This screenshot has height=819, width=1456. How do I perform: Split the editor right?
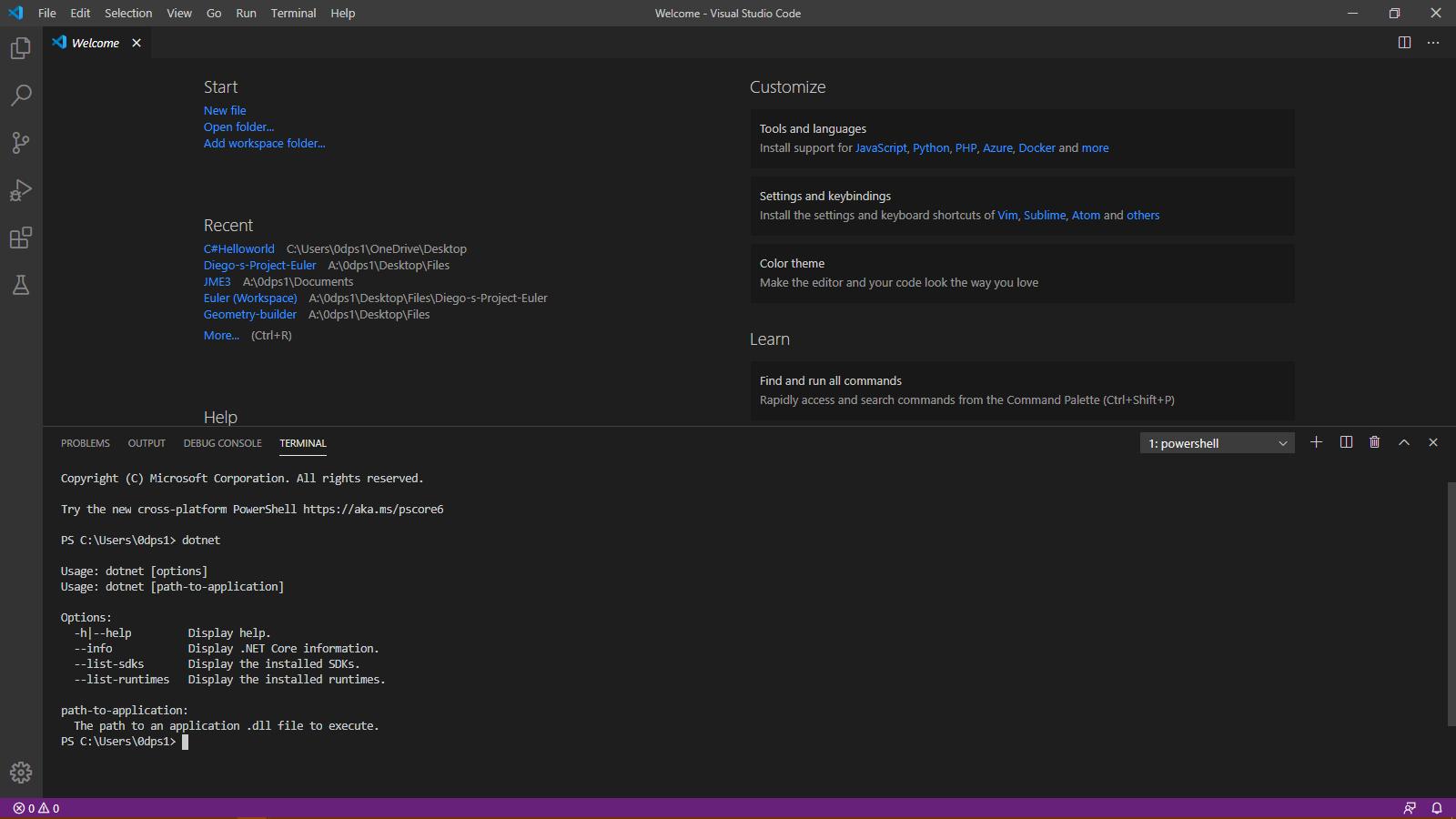point(1404,43)
